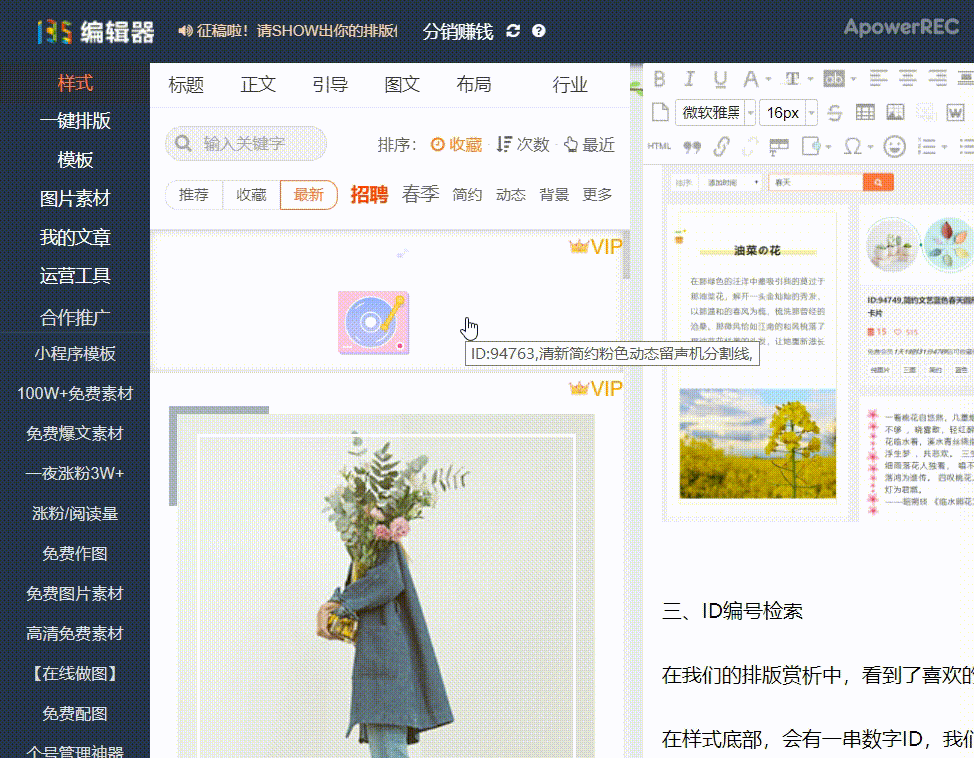Apply strikethrough to selected text
The image size is (974, 758).
point(835,113)
